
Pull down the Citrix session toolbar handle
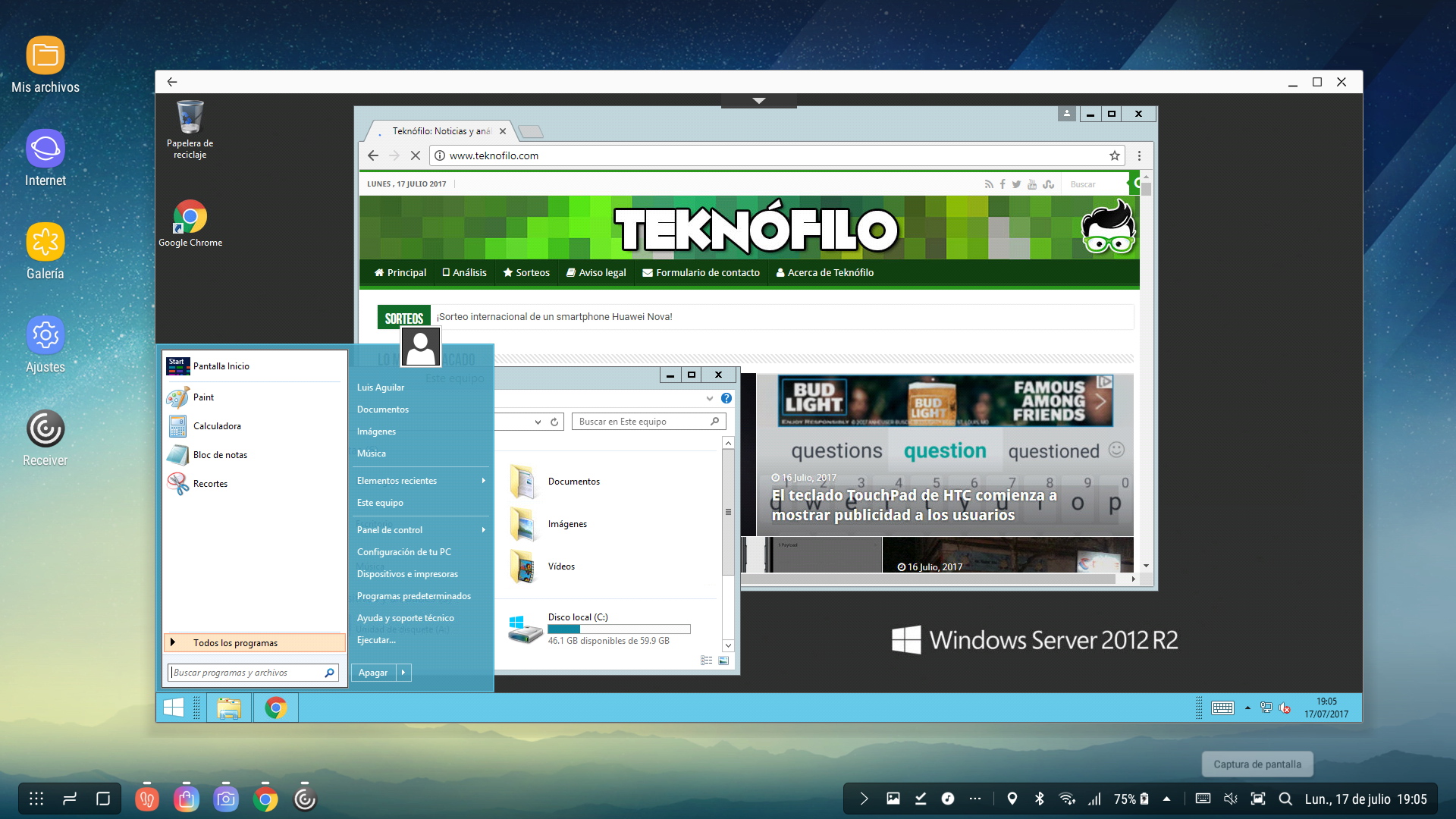pos(759,101)
